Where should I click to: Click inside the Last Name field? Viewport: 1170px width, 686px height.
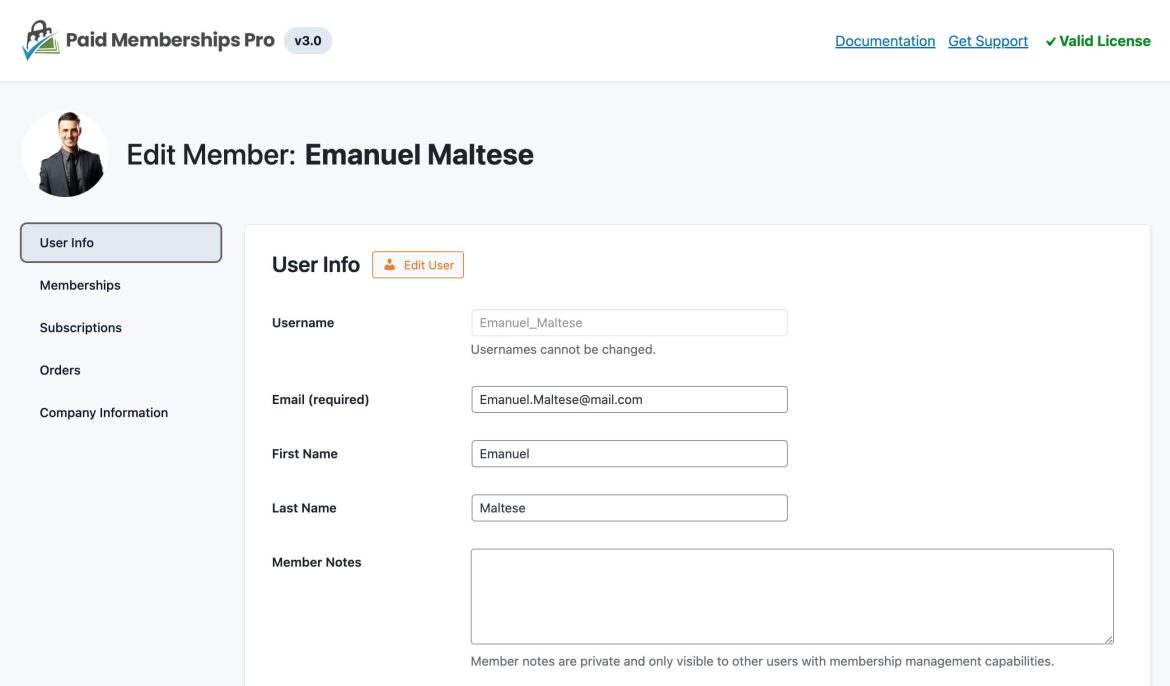point(629,507)
